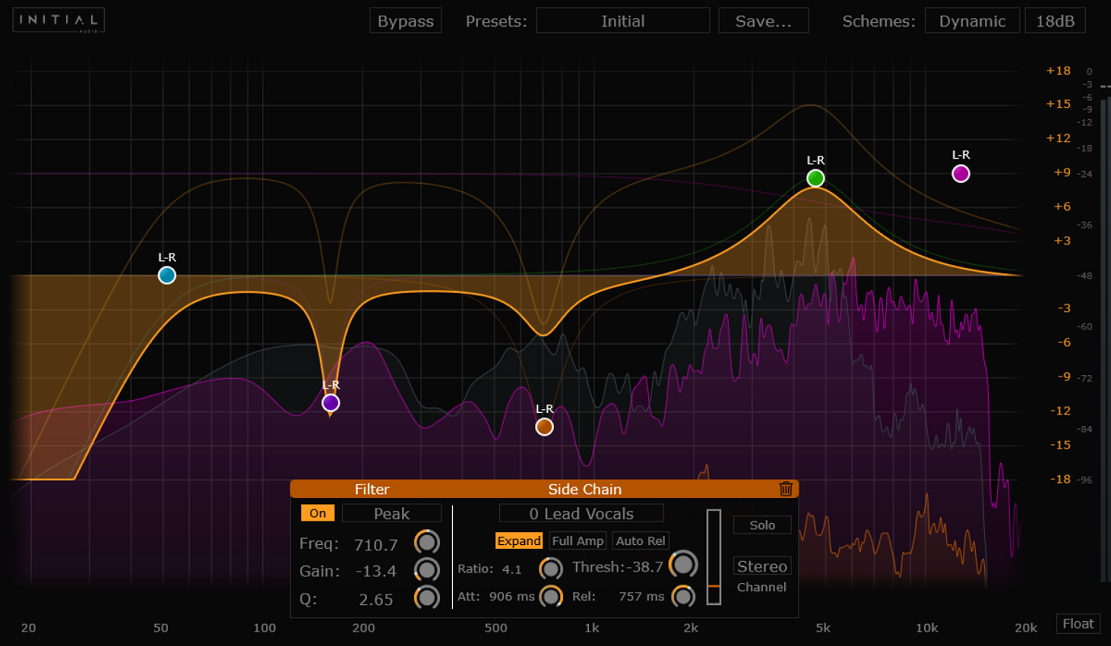The width and height of the screenshot is (1111, 646).
Task: Open the 18dB range dropdown
Action: pyautogui.click(x=1055, y=21)
